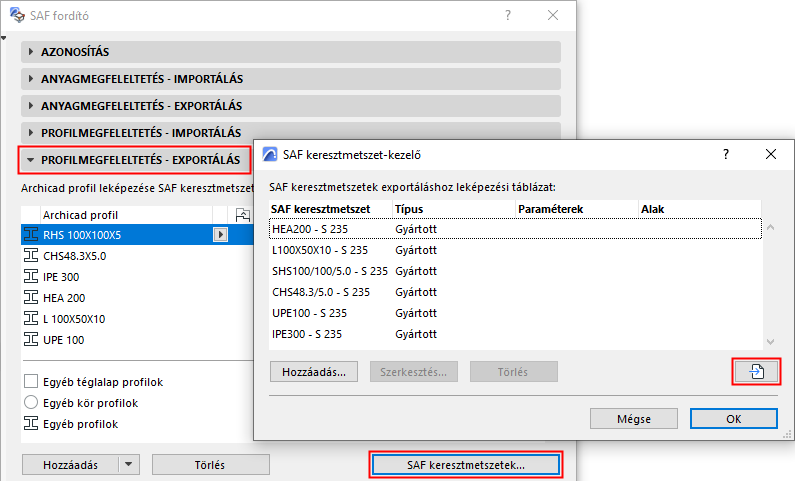Image resolution: width=795 pixels, height=481 pixels.
Task: Click profile icon next to RHS 100X100X5
Action: pos(31,235)
